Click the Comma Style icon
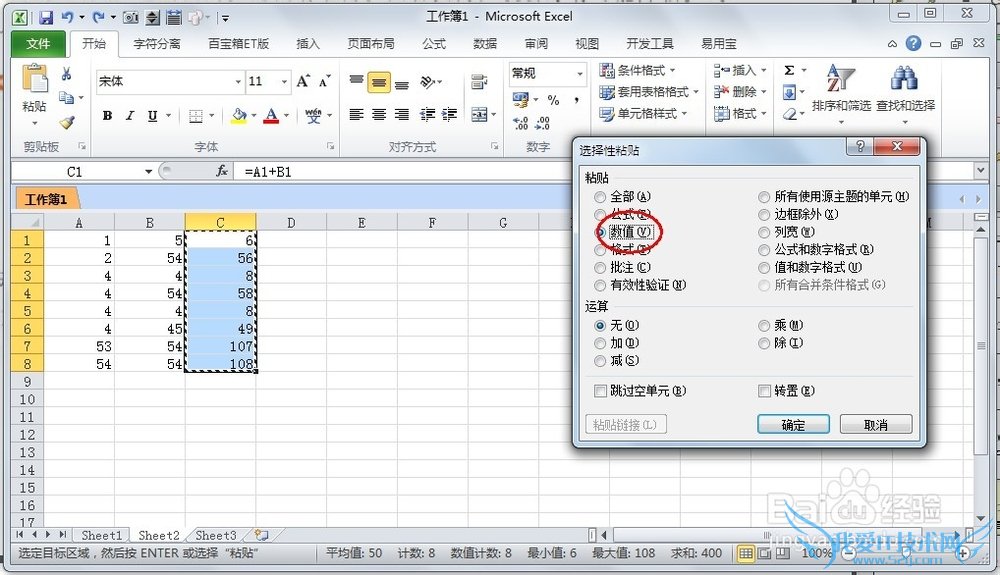 pyautogui.click(x=576, y=99)
